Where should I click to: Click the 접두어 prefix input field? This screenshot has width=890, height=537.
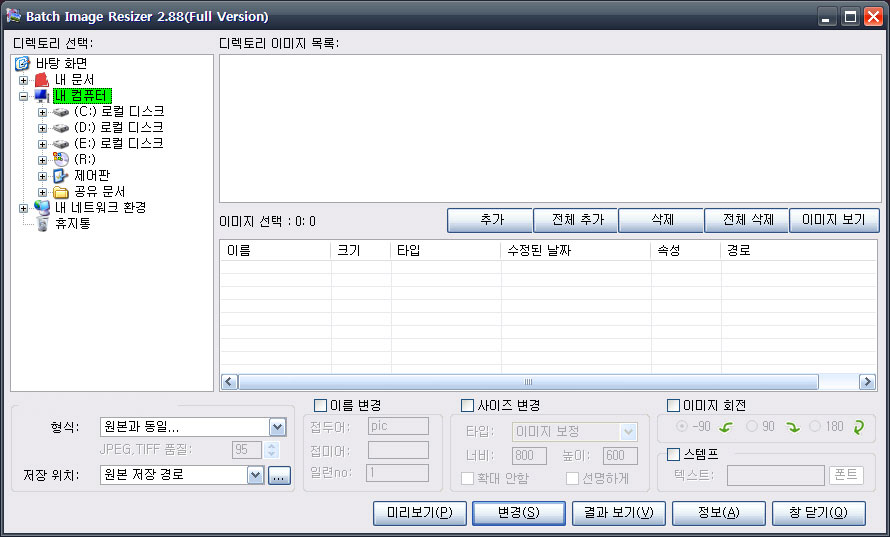click(398, 426)
